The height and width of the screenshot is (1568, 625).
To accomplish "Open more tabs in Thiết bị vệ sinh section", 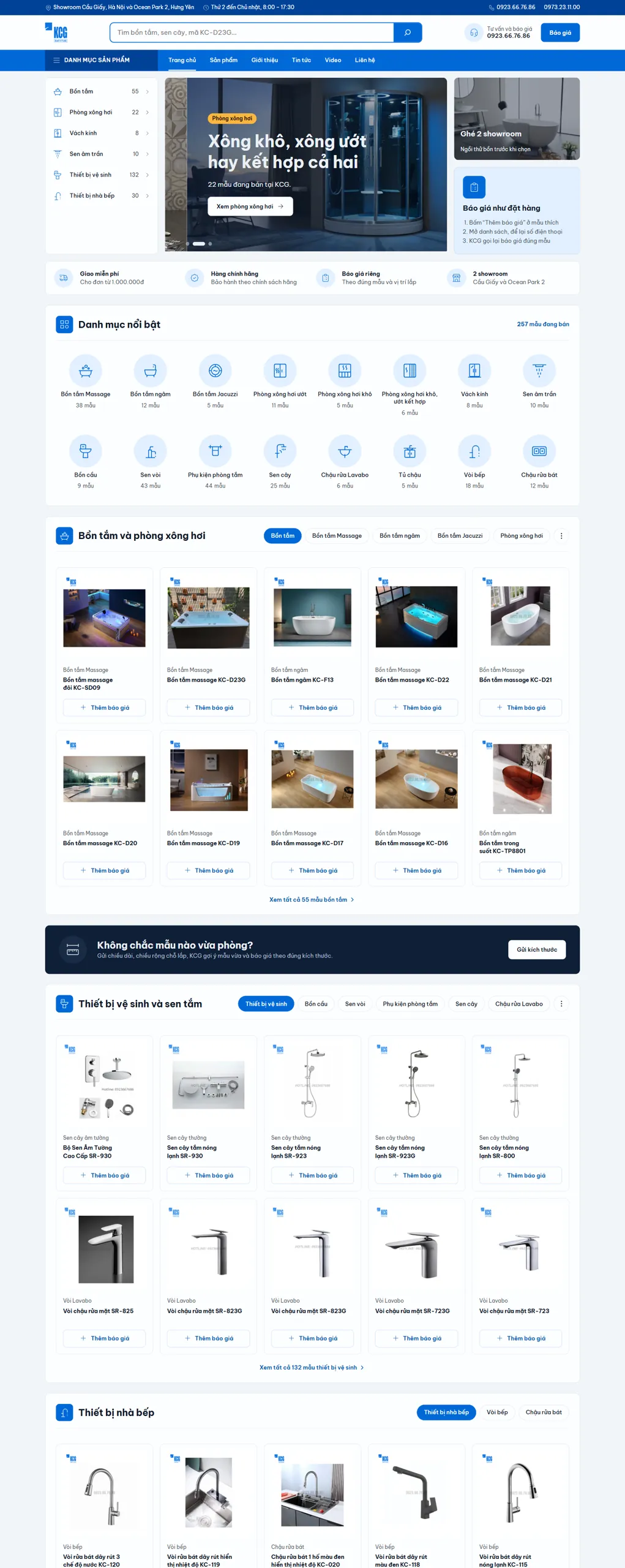I will point(561,1003).
